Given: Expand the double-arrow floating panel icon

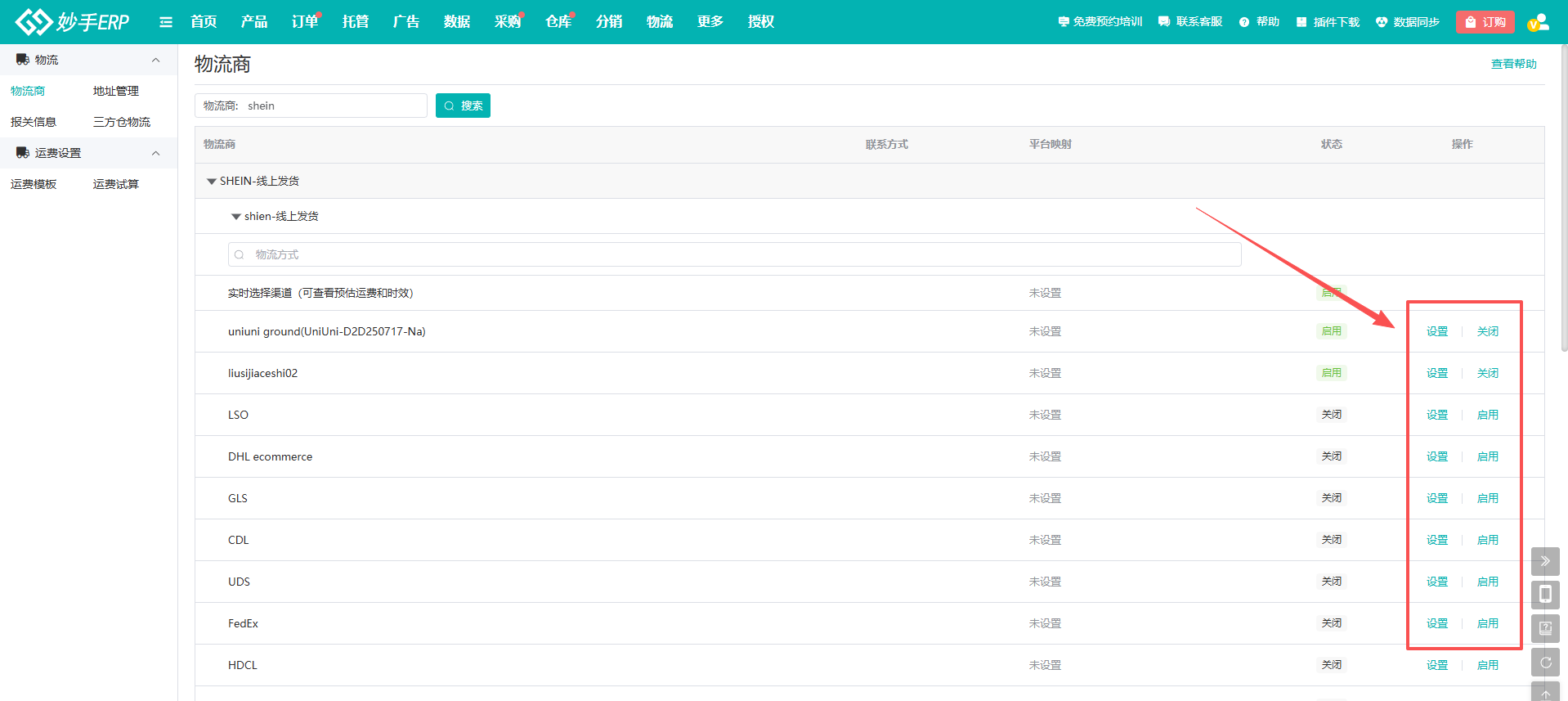Looking at the screenshot, I should point(1545,561).
